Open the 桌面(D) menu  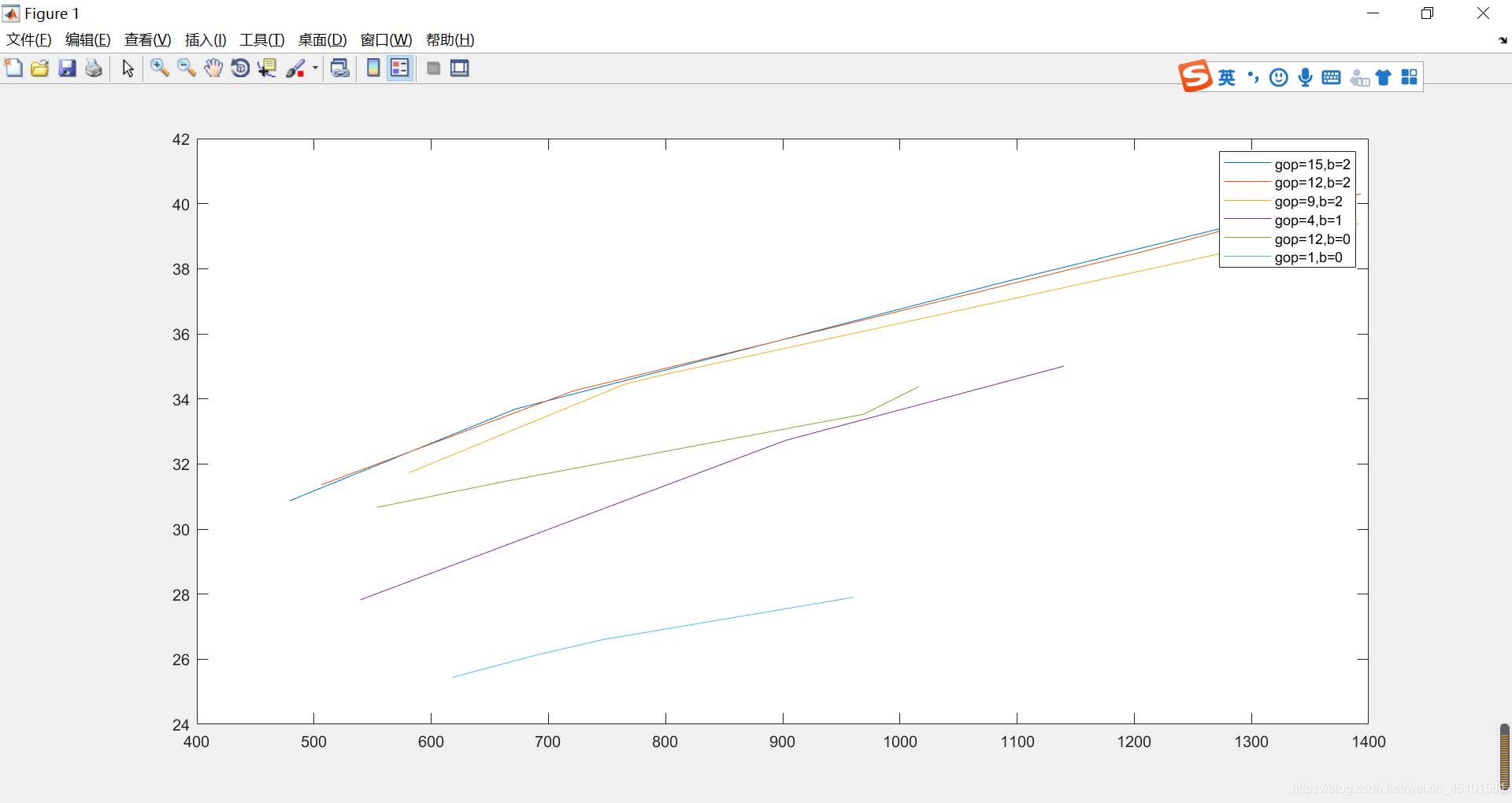322,40
